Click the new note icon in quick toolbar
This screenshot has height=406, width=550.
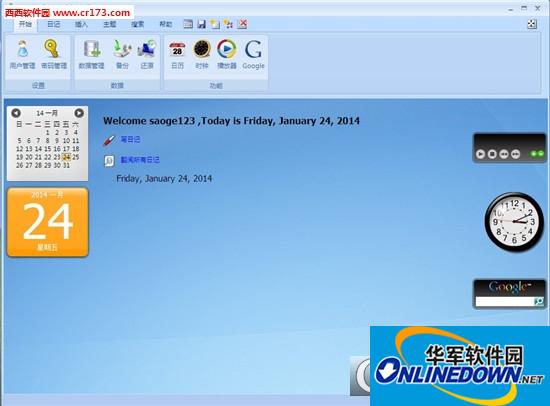[x=215, y=24]
